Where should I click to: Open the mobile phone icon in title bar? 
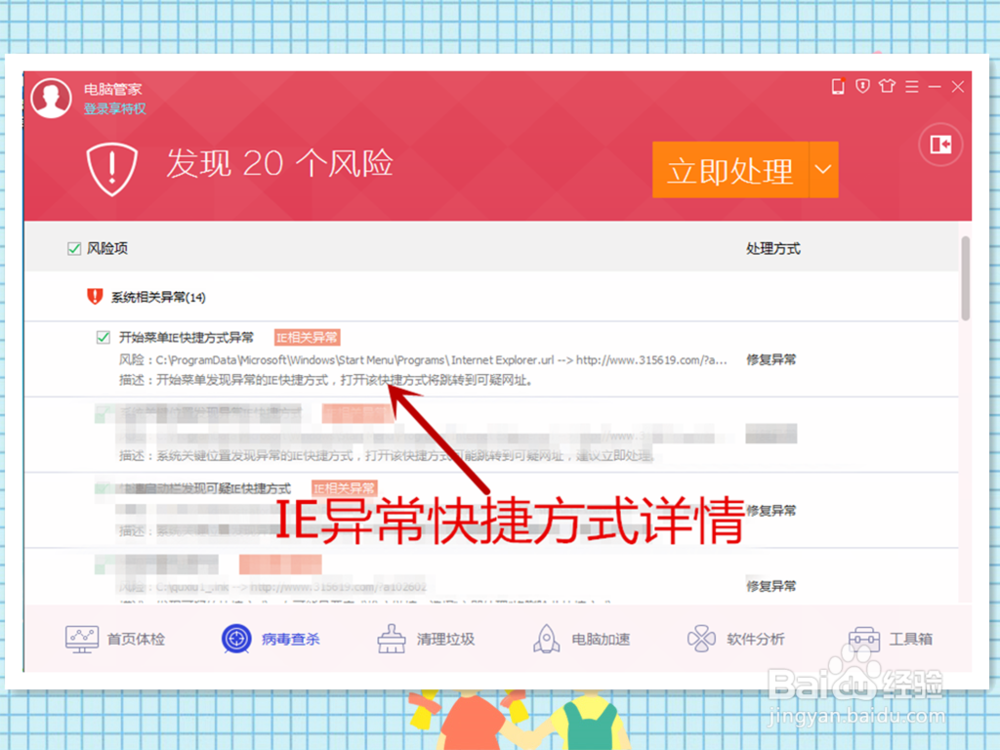tap(838, 86)
